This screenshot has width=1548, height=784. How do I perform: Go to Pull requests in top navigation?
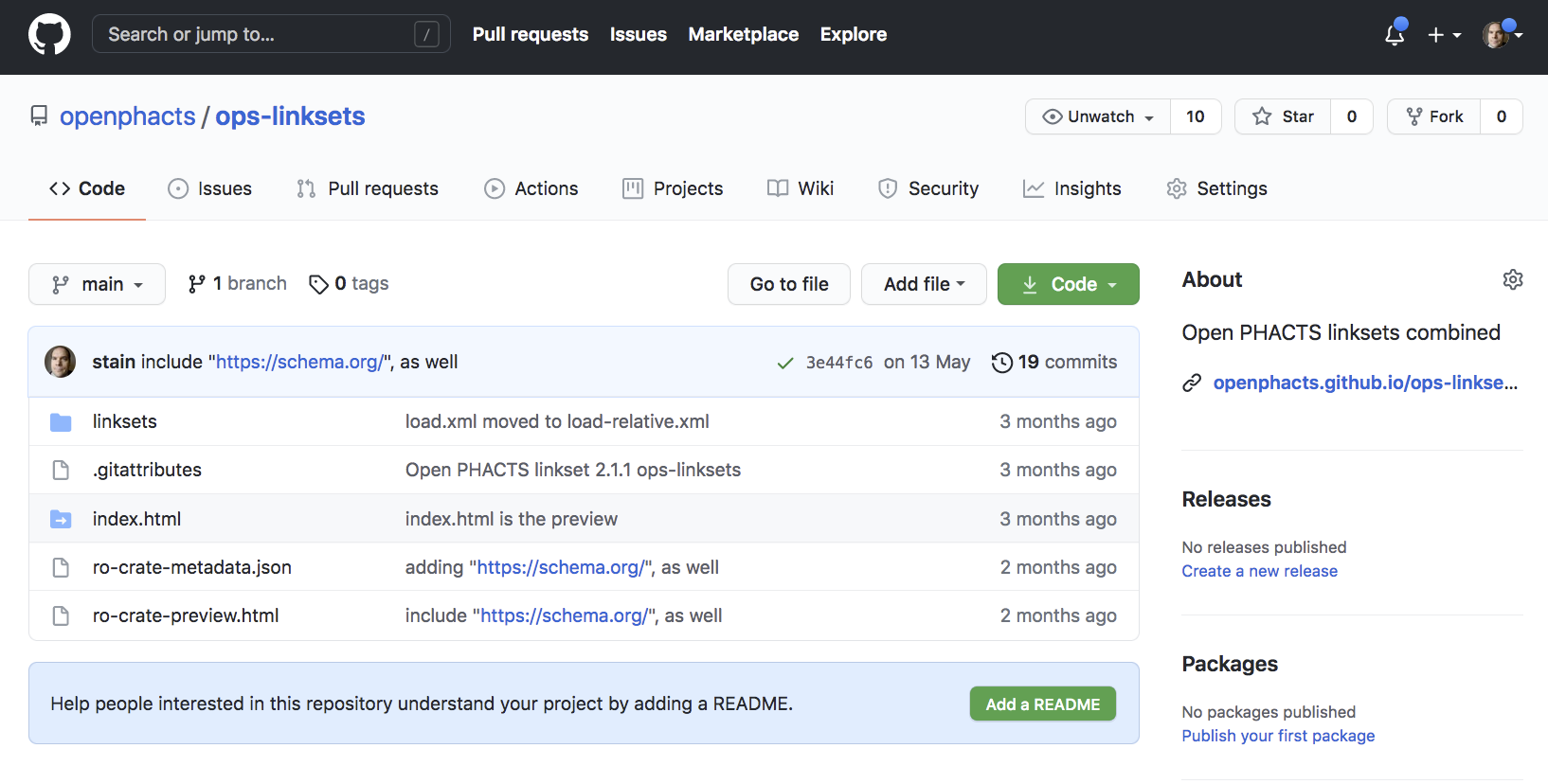[x=531, y=34]
